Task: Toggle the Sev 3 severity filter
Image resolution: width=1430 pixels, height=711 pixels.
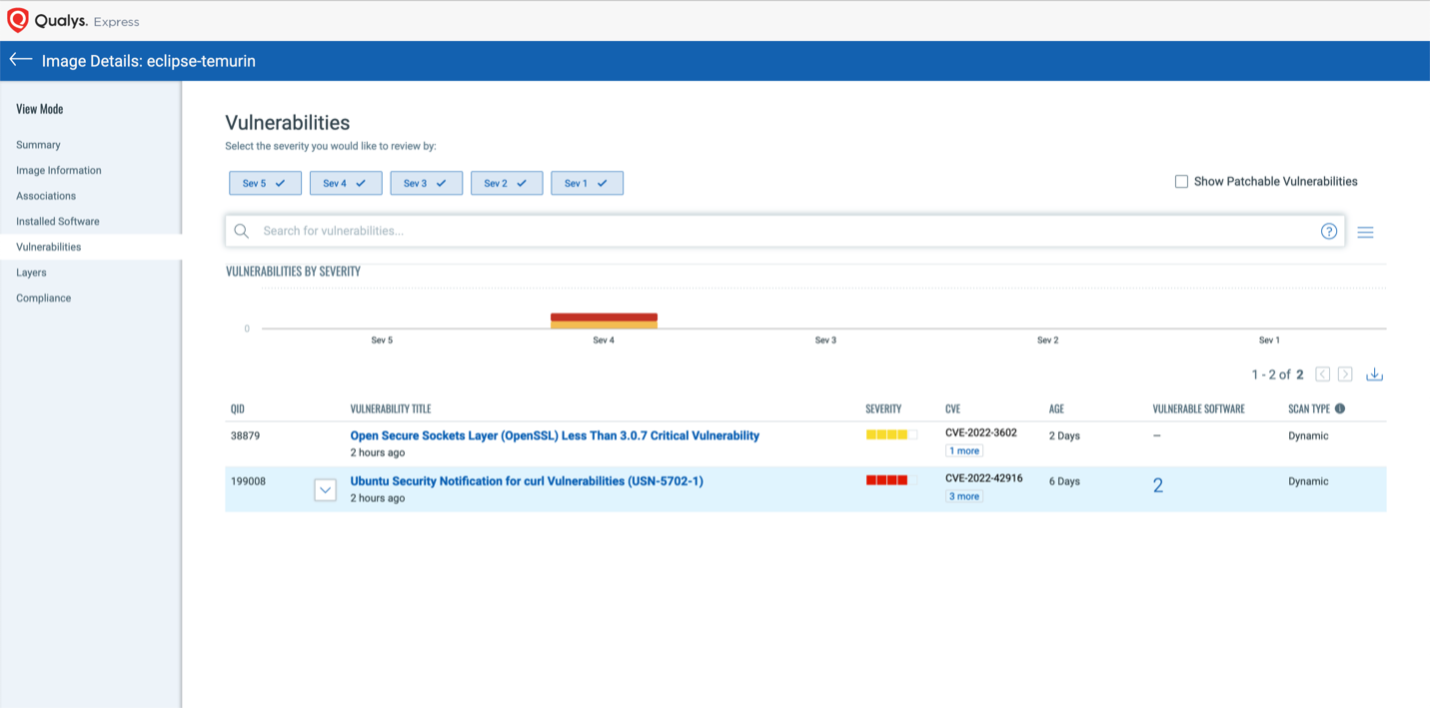Action: (x=426, y=183)
